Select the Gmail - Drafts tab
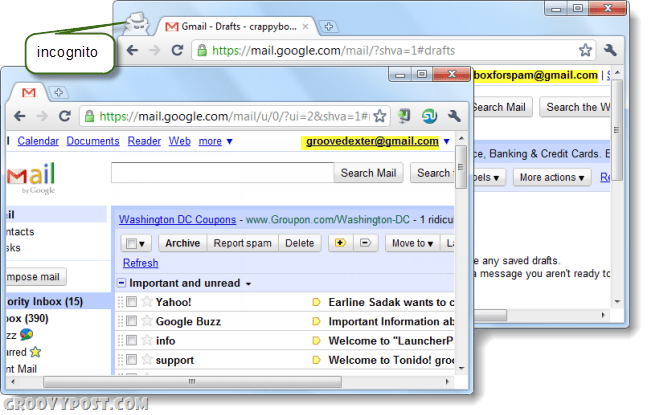650x415 pixels. coord(234,27)
